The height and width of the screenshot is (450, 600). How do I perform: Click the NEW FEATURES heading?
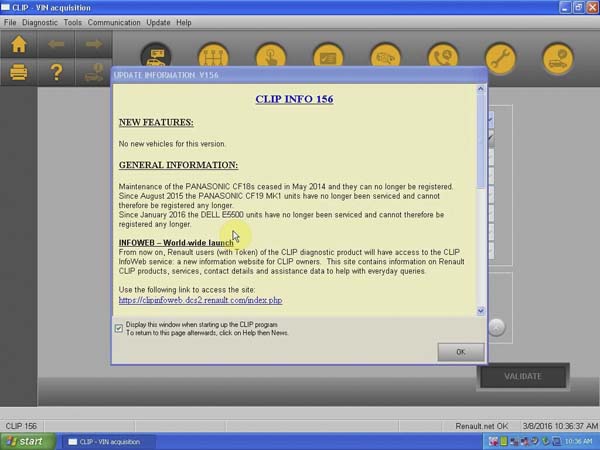[156, 122]
